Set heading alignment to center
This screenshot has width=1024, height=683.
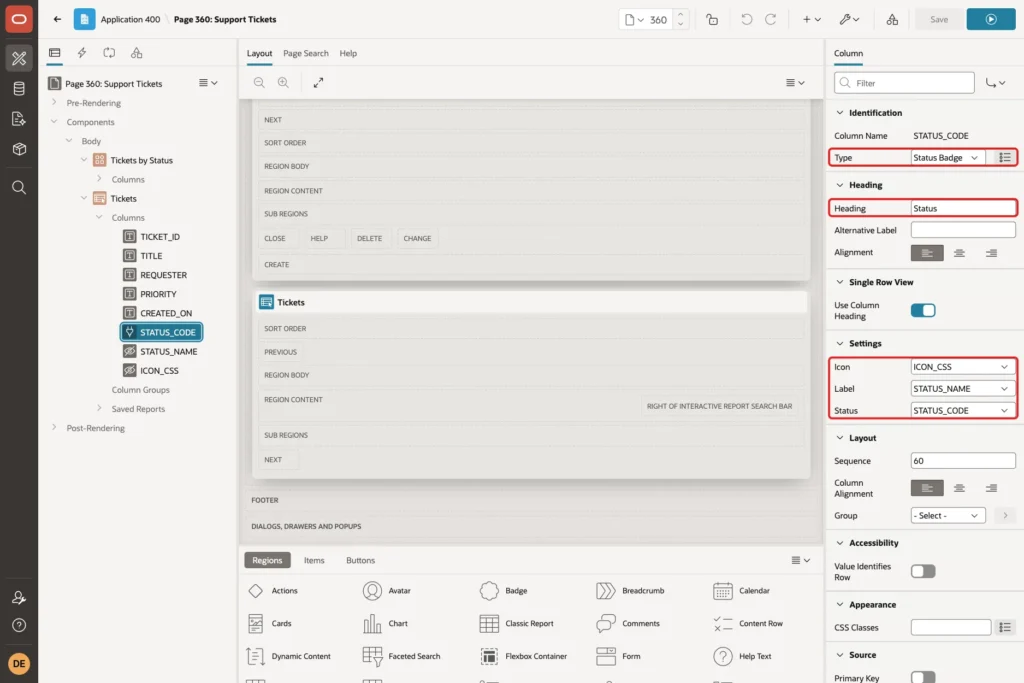tap(959, 253)
